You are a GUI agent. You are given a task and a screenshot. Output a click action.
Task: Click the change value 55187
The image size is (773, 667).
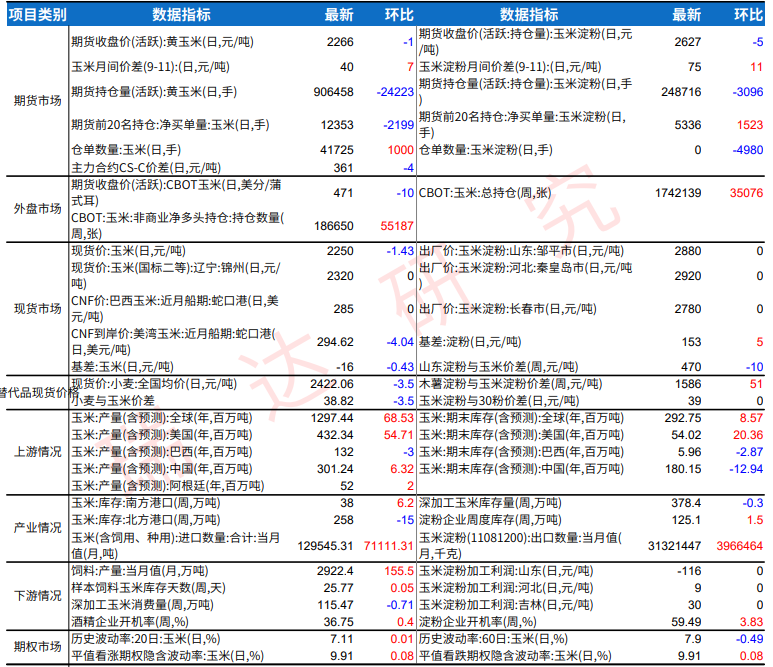point(397,226)
